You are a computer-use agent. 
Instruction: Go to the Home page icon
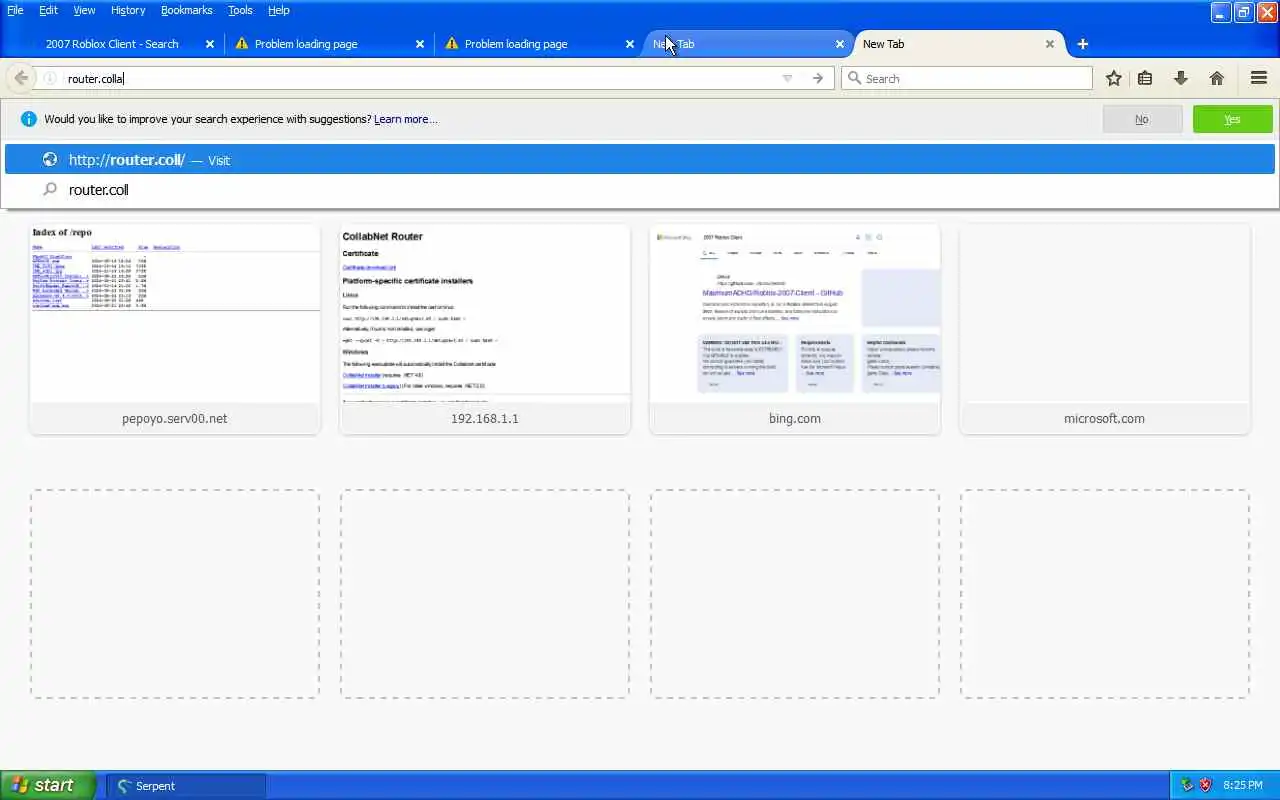1217,78
